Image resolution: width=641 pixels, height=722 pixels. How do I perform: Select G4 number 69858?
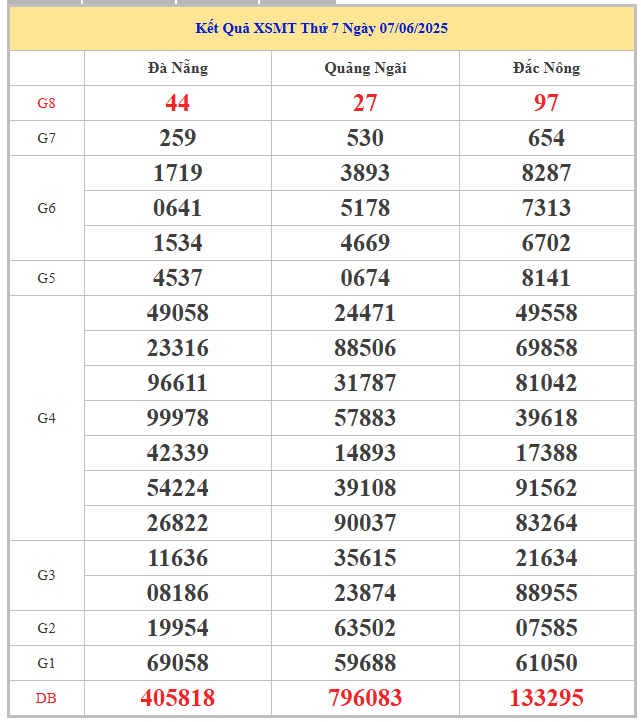tap(546, 348)
